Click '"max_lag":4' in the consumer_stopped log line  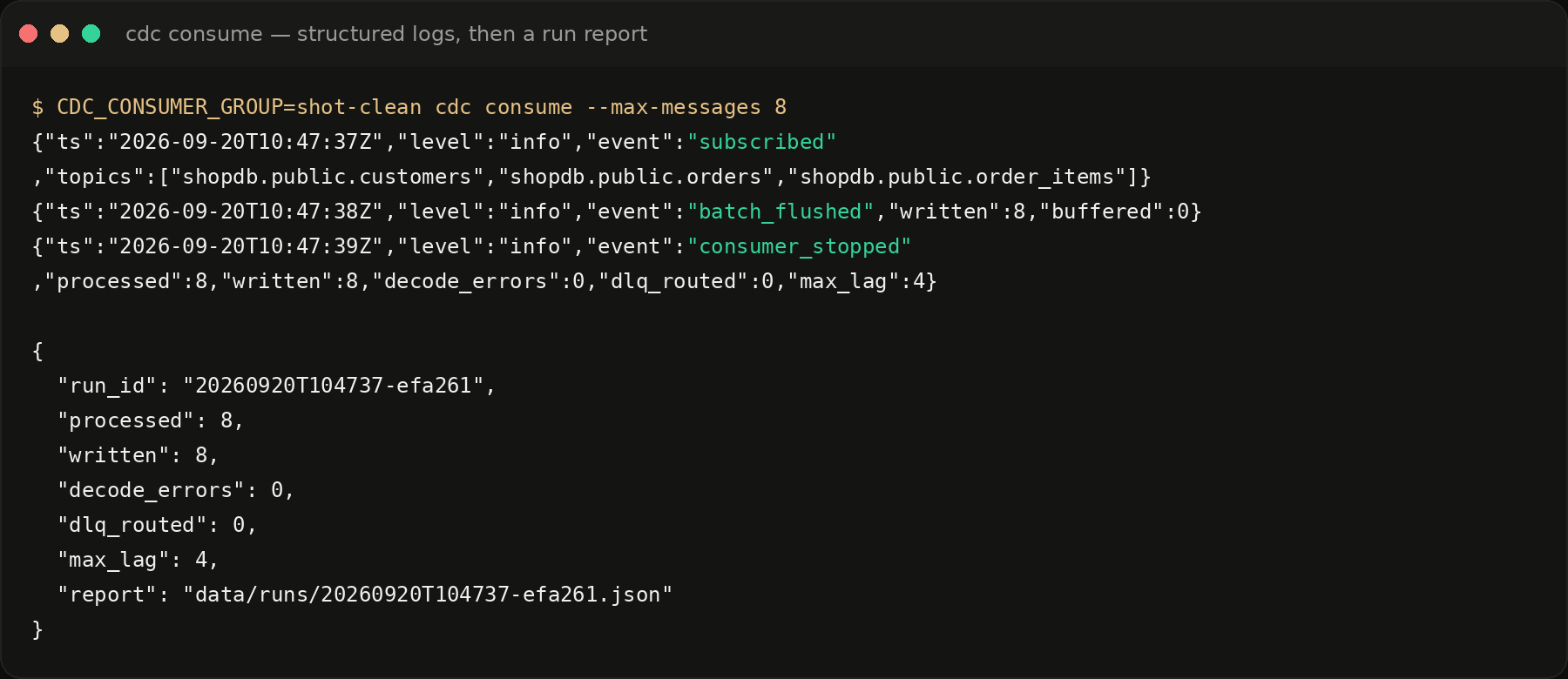[x=856, y=281]
